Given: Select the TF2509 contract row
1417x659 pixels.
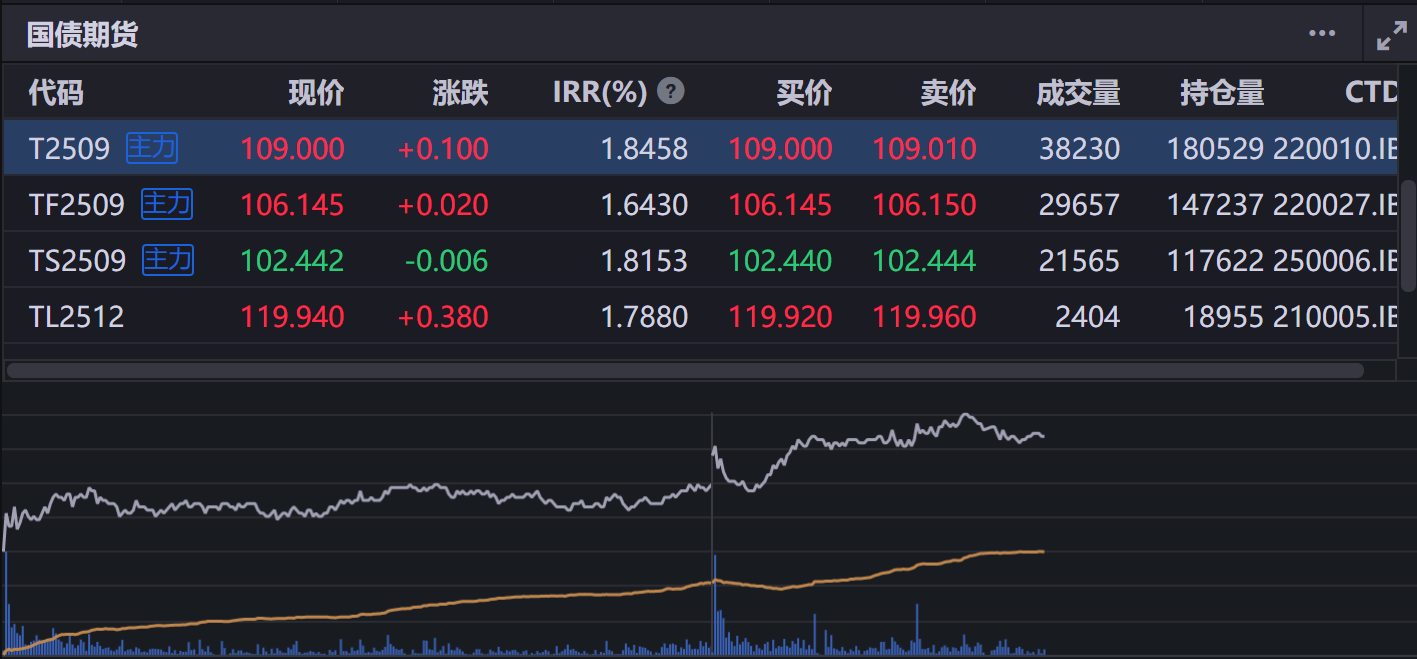Looking at the screenshot, I should [700, 205].
